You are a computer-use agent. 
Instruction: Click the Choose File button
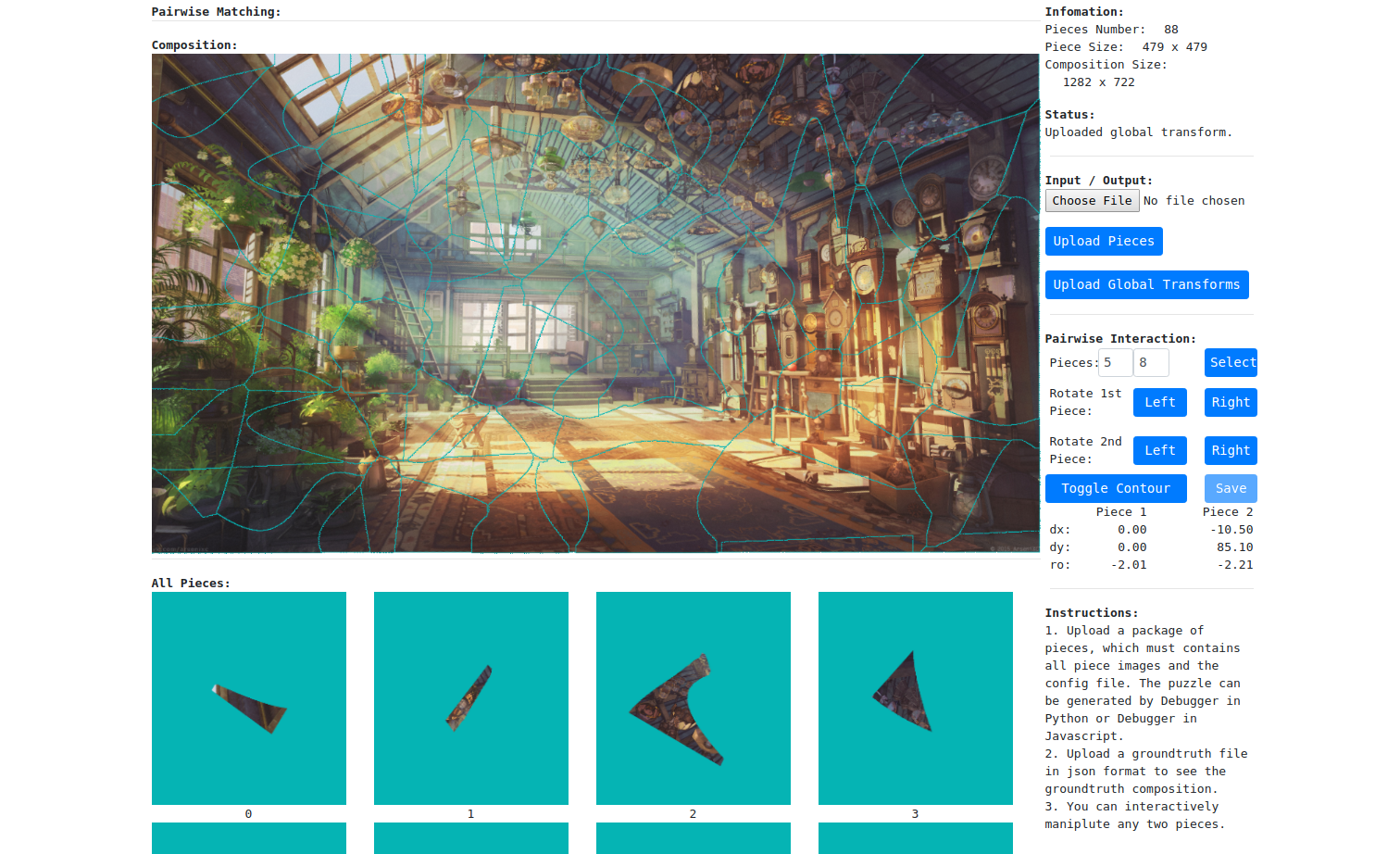coord(1092,201)
